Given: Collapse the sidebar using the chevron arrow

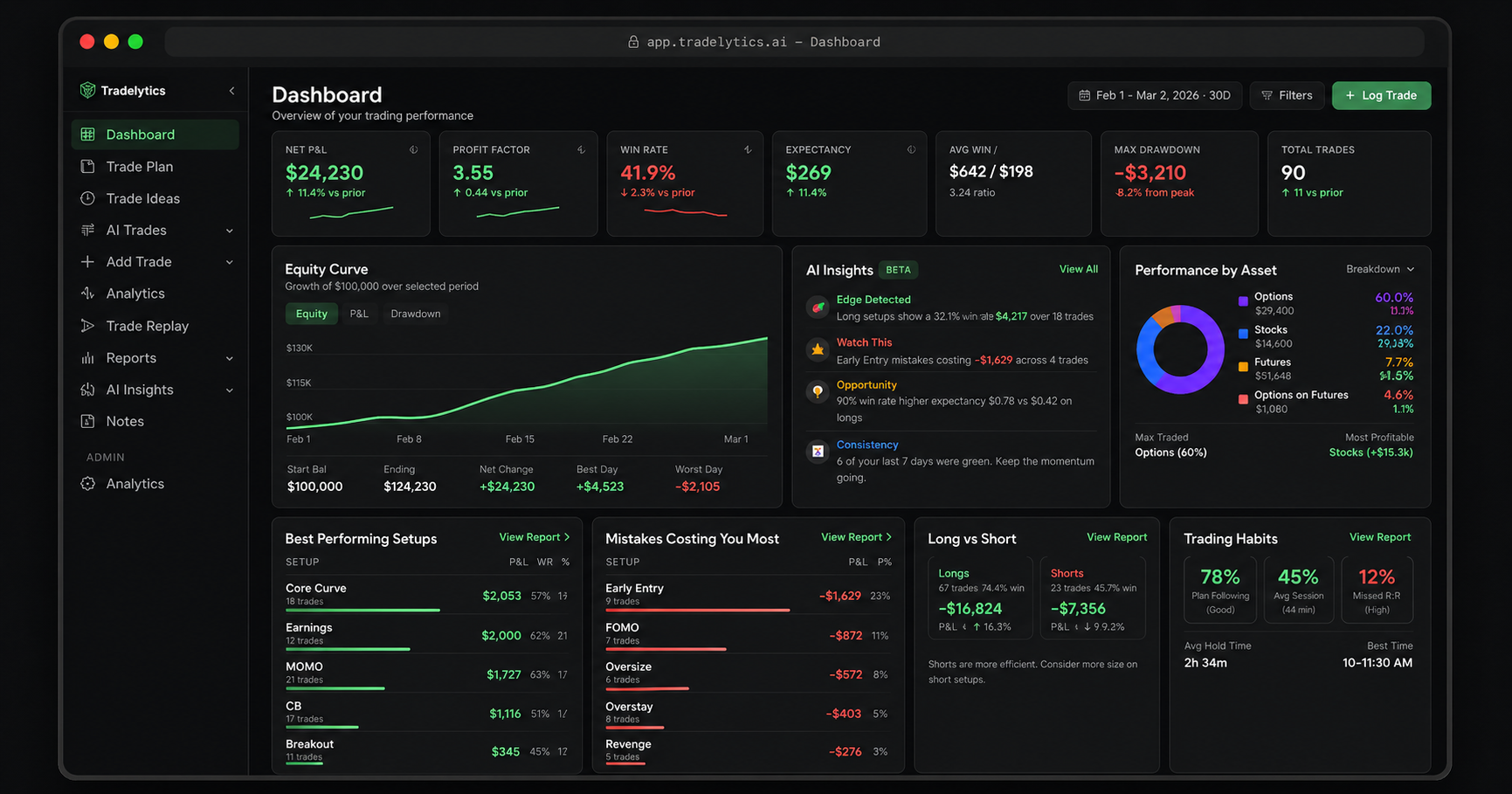Looking at the screenshot, I should tap(231, 91).
